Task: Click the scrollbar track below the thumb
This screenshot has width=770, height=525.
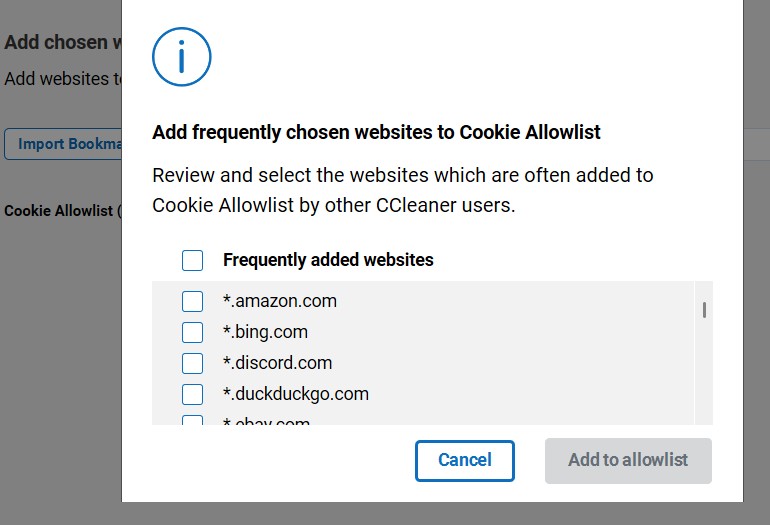Action: (704, 373)
